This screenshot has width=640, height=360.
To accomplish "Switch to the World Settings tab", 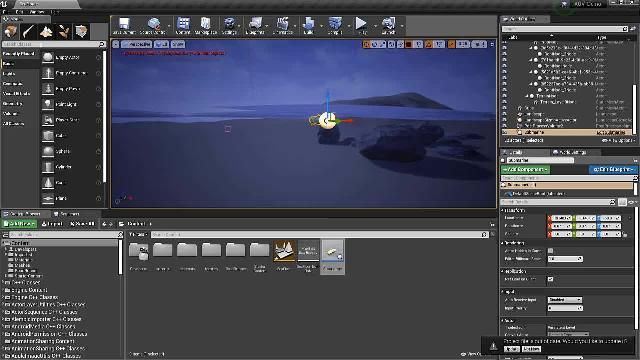I will [x=573, y=152].
